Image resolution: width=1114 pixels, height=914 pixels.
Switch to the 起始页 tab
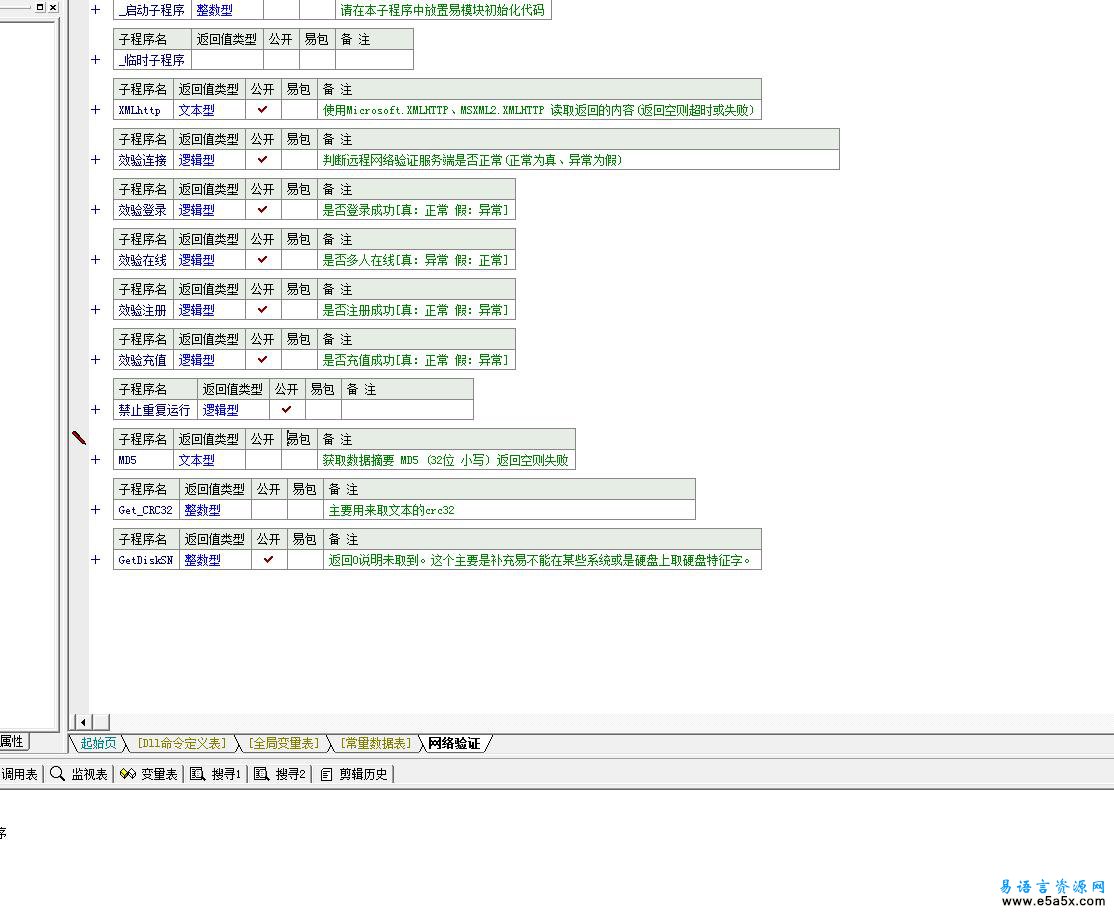click(98, 743)
